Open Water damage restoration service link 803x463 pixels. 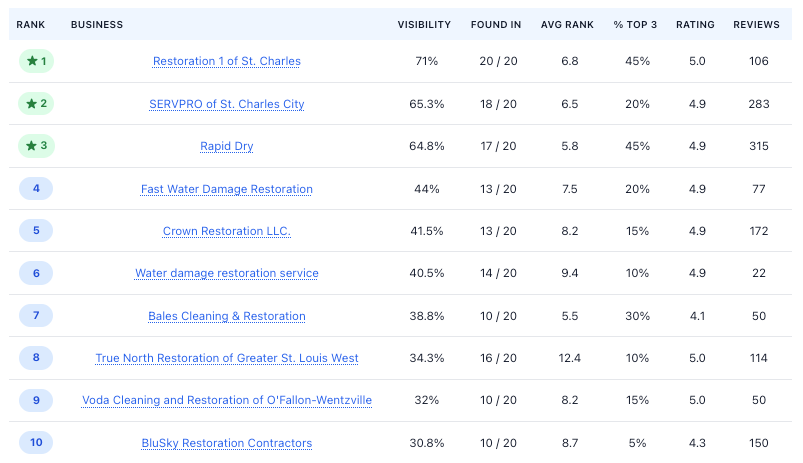pos(227,273)
